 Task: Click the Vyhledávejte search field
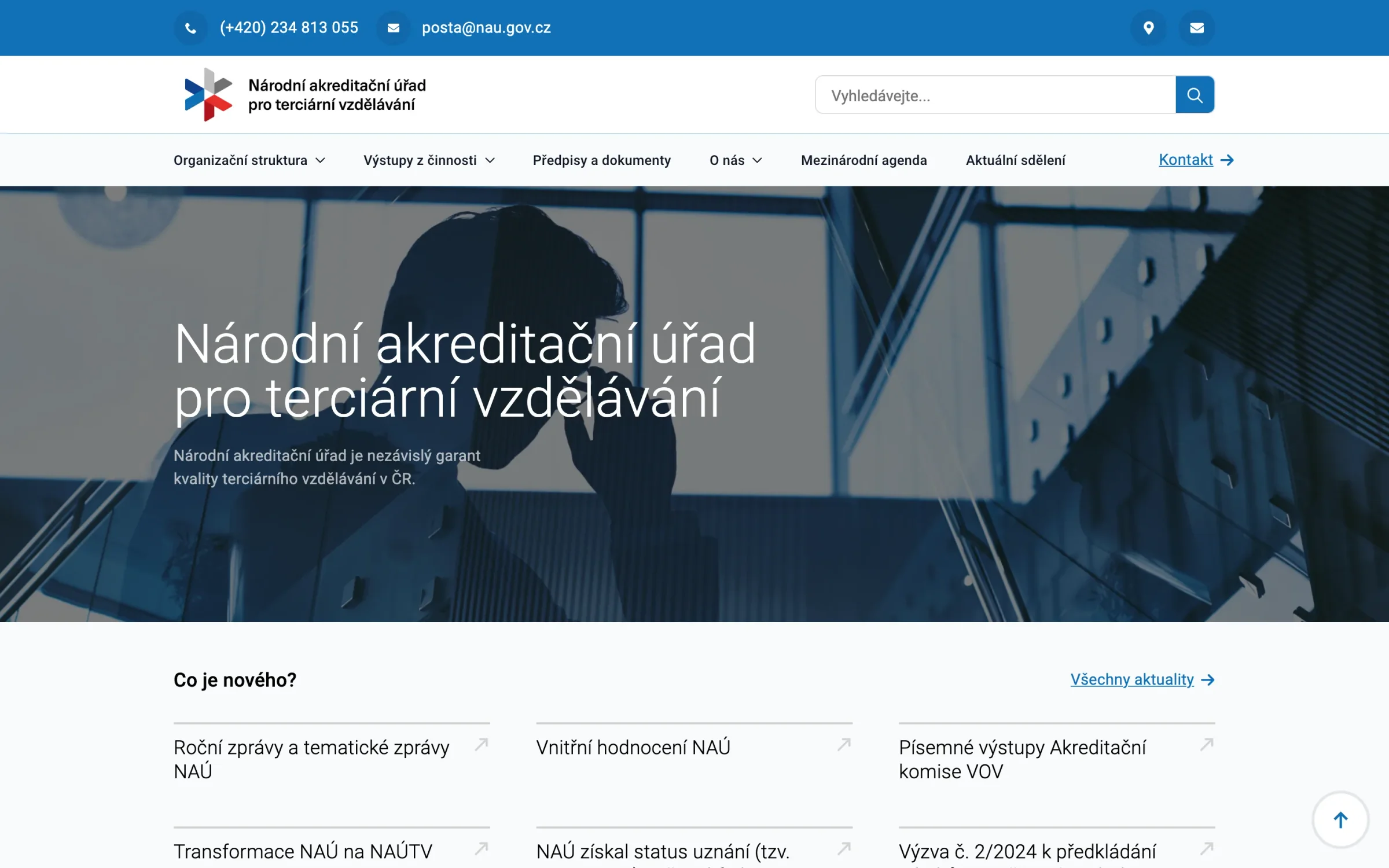tap(995, 95)
